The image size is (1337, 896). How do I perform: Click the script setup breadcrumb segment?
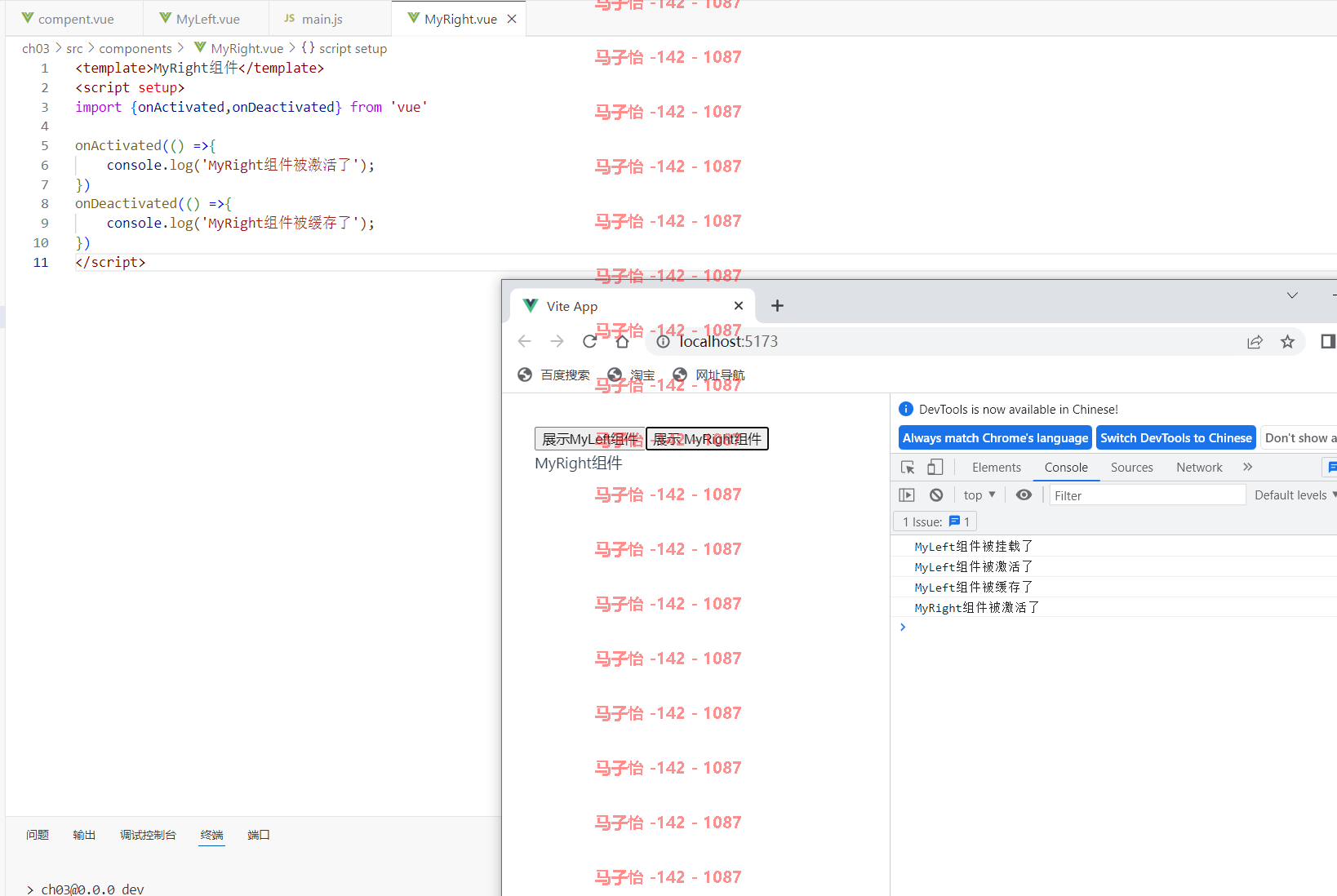pos(344,49)
